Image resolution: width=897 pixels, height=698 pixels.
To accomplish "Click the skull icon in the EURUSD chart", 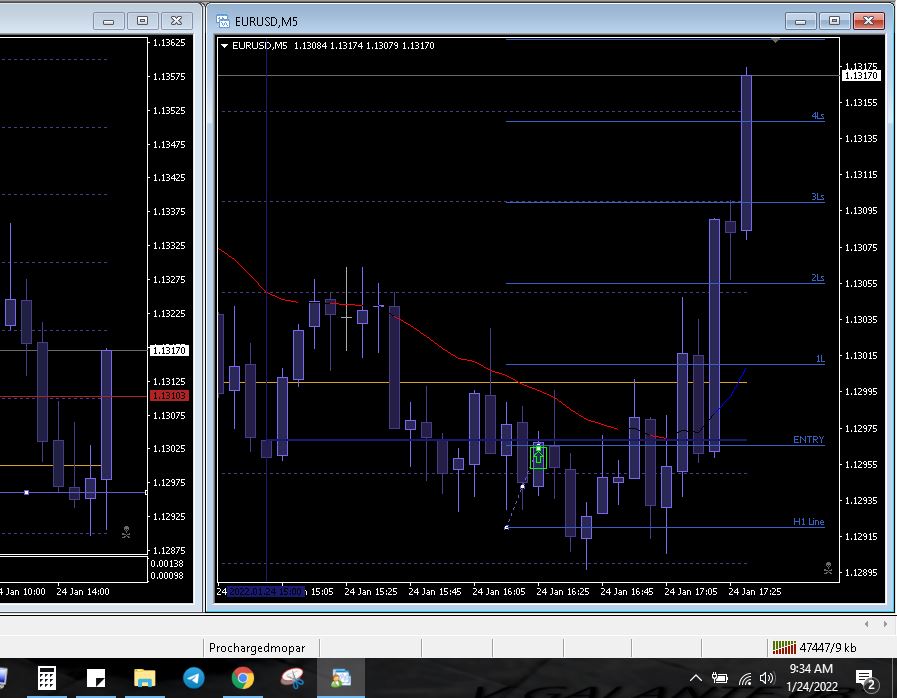I will tap(828, 568).
